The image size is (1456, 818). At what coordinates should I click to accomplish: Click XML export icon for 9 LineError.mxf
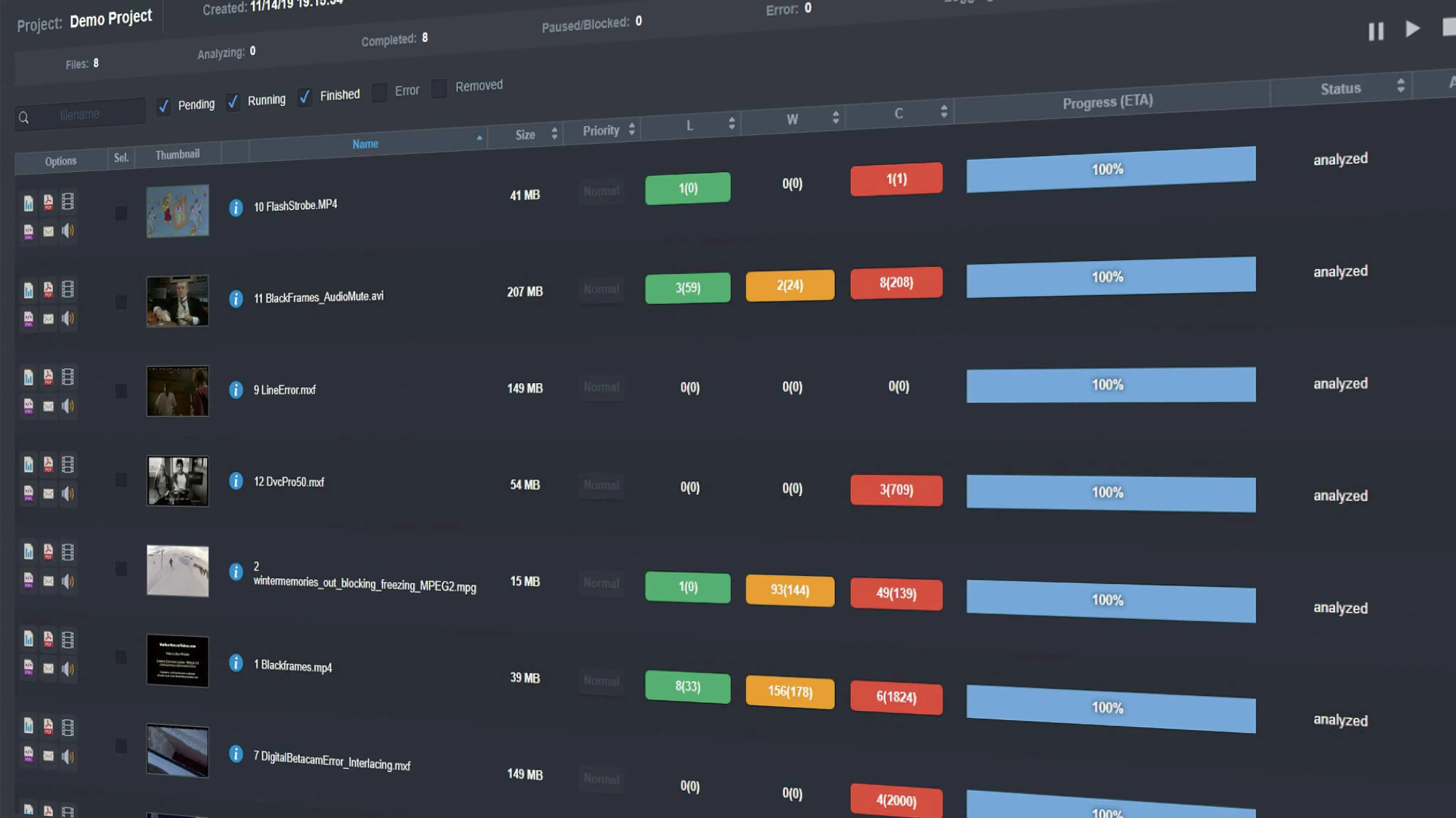point(28,405)
